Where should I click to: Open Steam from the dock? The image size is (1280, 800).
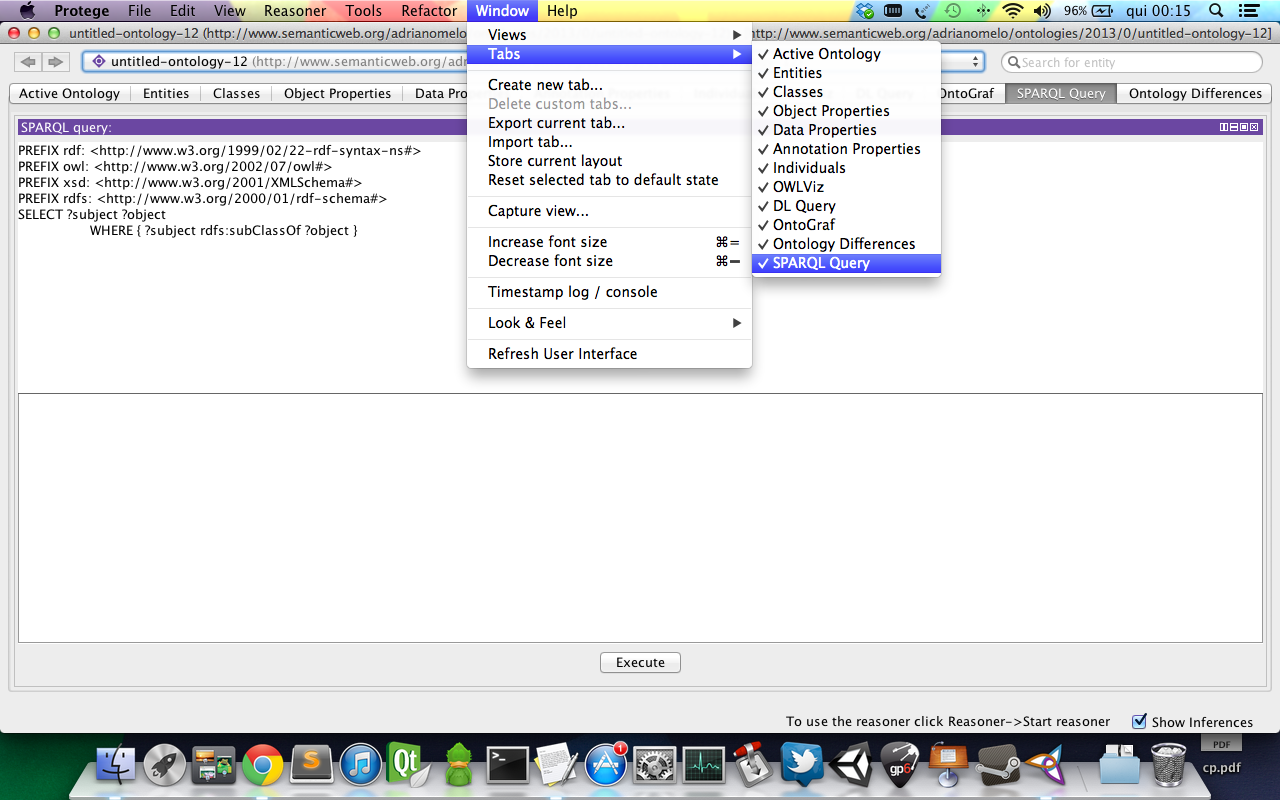coord(997,766)
